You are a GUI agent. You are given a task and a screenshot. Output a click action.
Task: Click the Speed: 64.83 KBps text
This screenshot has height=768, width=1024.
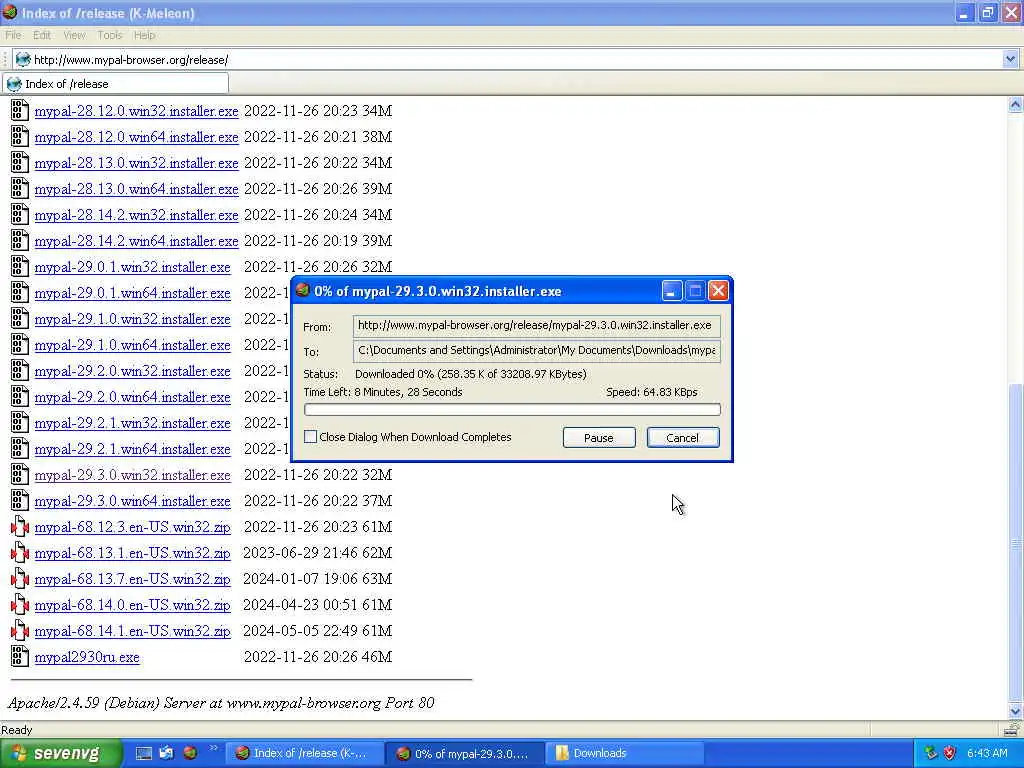(652, 392)
